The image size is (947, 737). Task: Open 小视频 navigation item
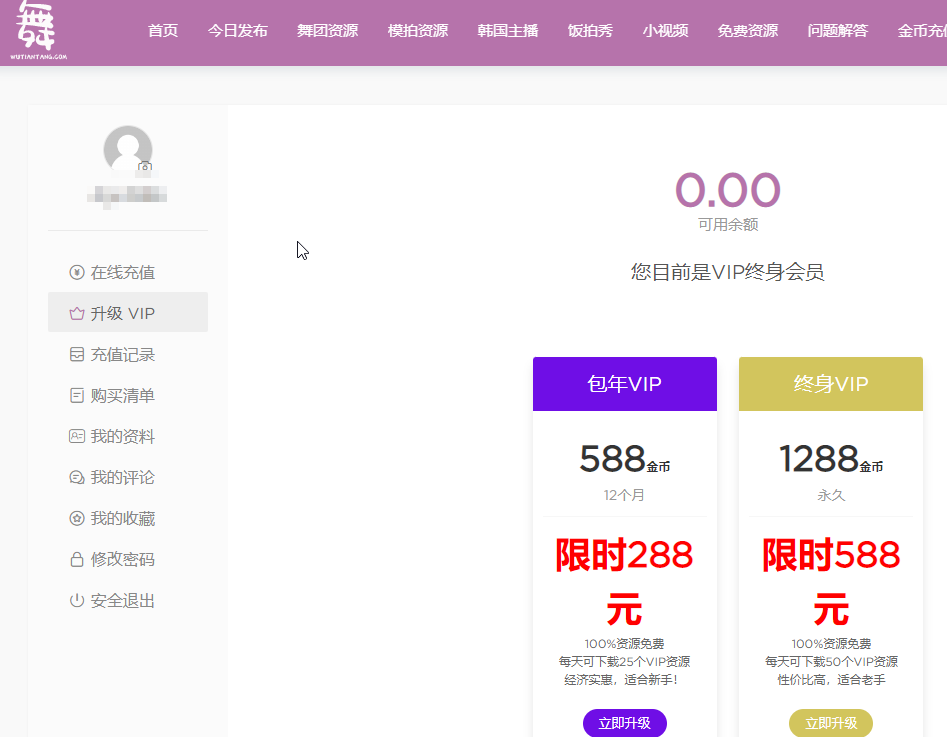pos(666,31)
